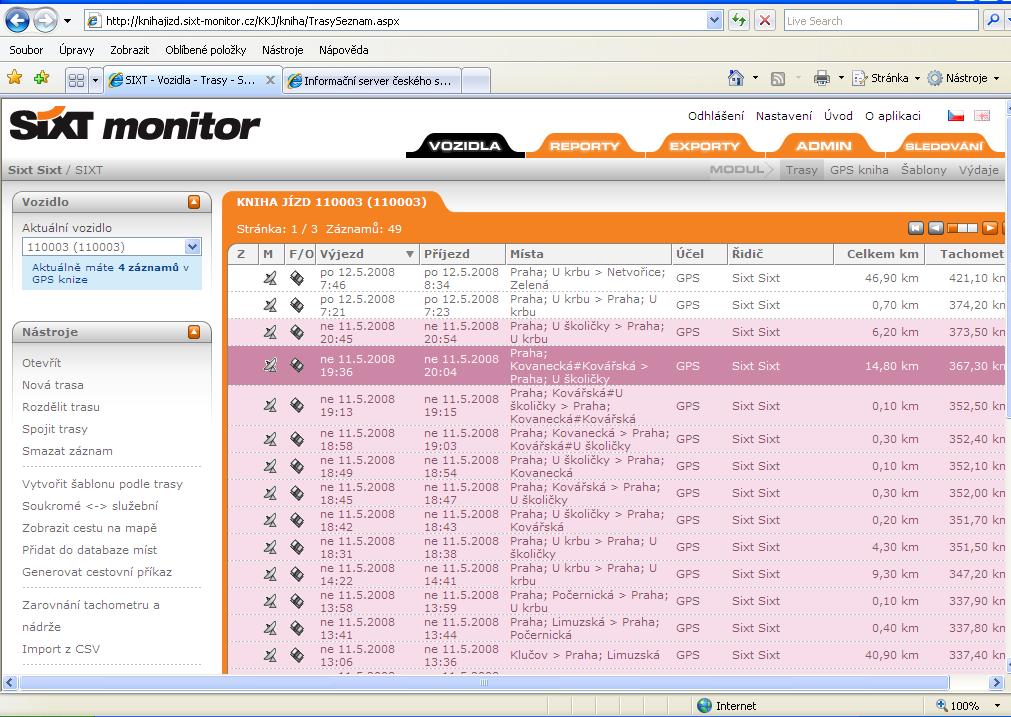Viewport: 1011px width, 717px height.
Task: Open the Zobrazit menu
Action: click(130, 50)
